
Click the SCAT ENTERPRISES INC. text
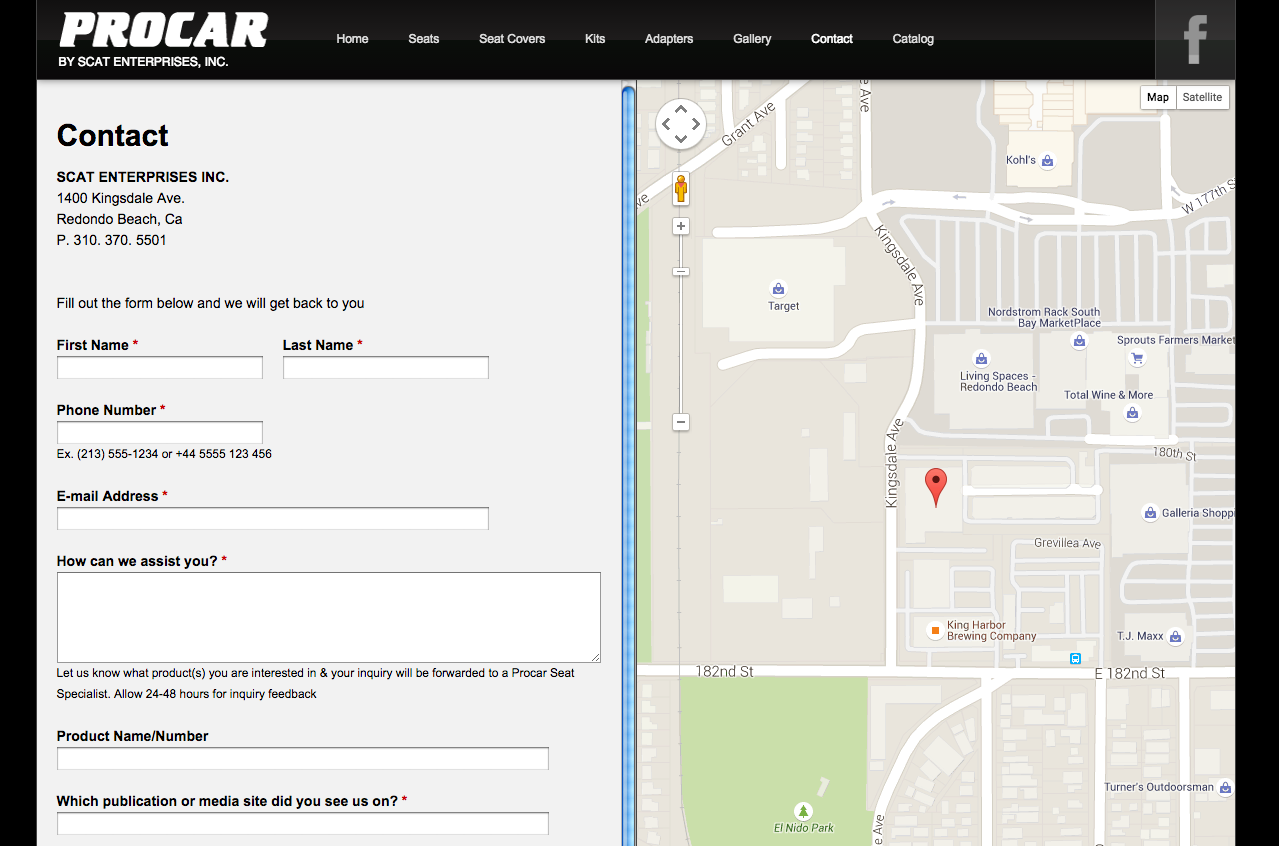[x=143, y=177]
